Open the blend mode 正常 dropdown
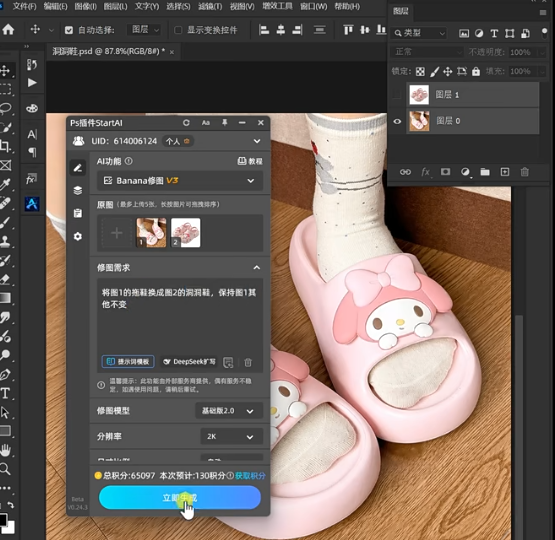 tap(427, 52)
